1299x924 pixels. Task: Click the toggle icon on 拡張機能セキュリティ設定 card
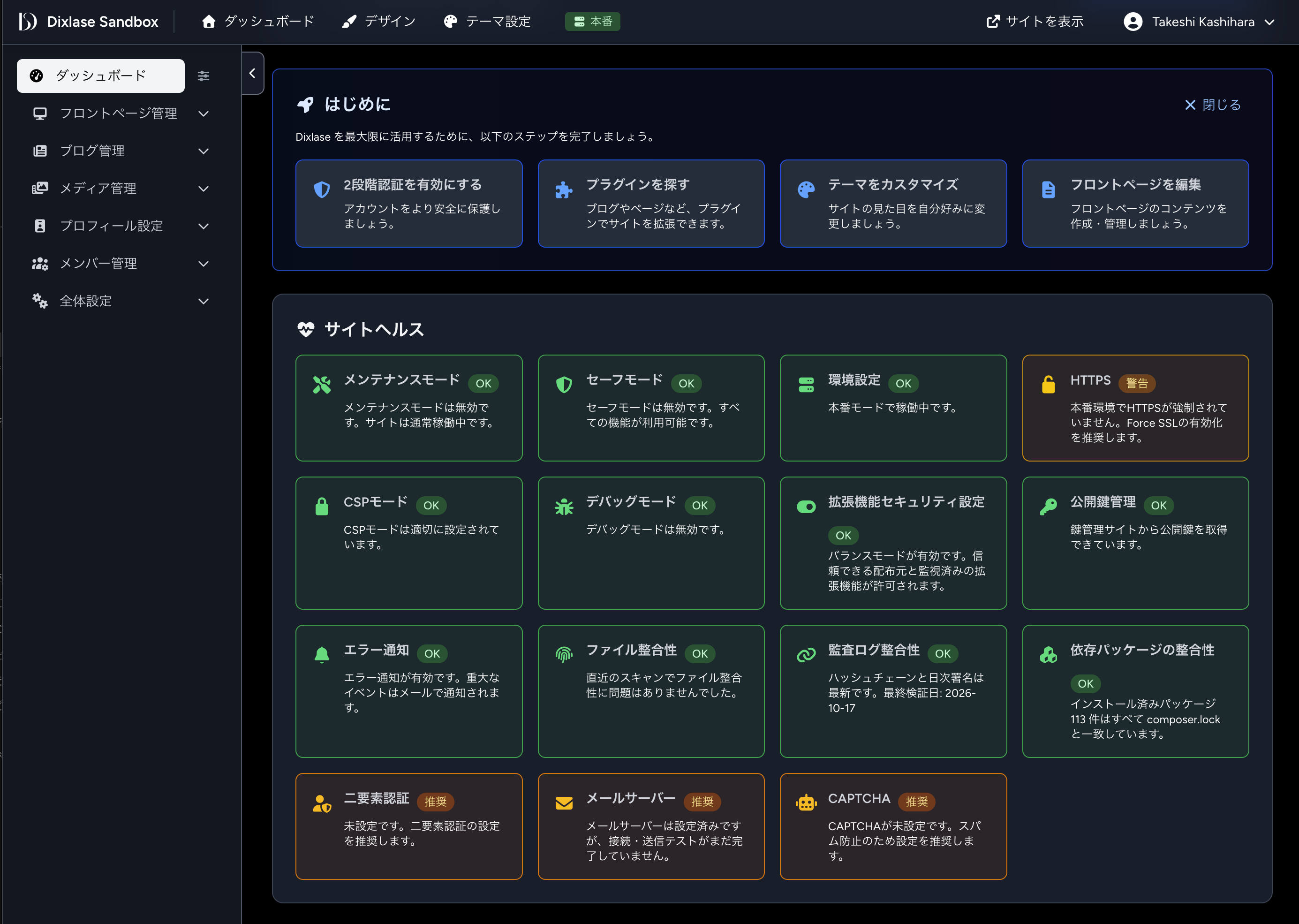click(806, 507)
